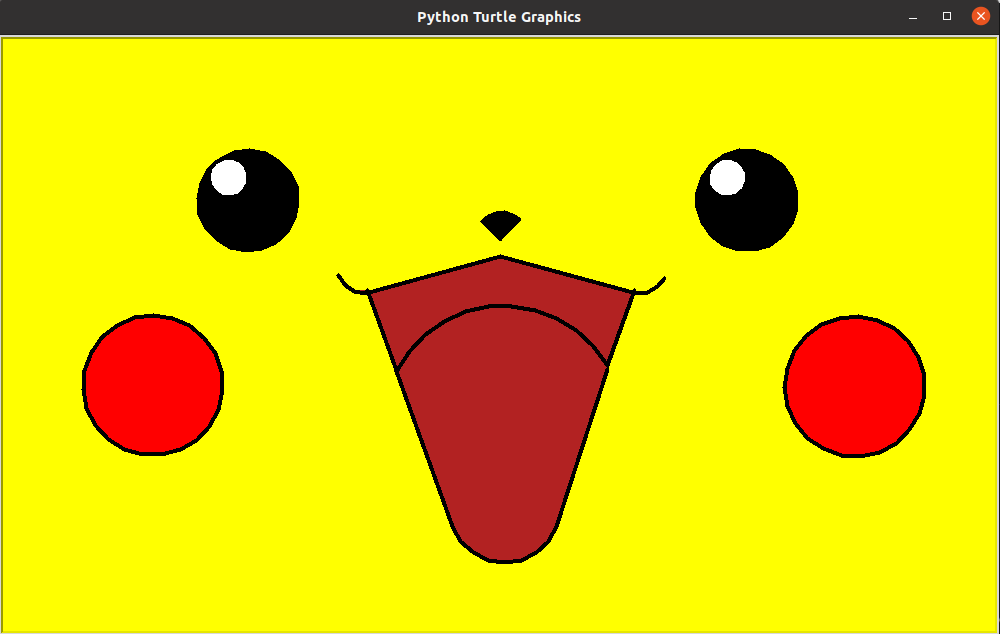Maximize the Python Turtle Graphics window
The image size is (1000, 634).
click(947, 17)
